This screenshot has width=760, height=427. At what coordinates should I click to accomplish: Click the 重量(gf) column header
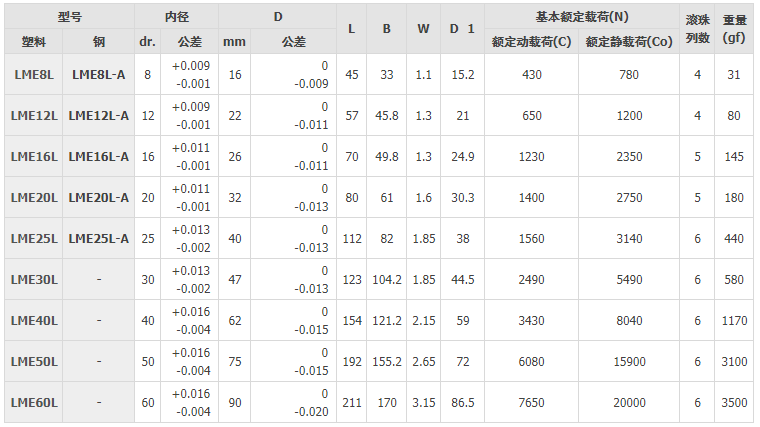(735, 29)
